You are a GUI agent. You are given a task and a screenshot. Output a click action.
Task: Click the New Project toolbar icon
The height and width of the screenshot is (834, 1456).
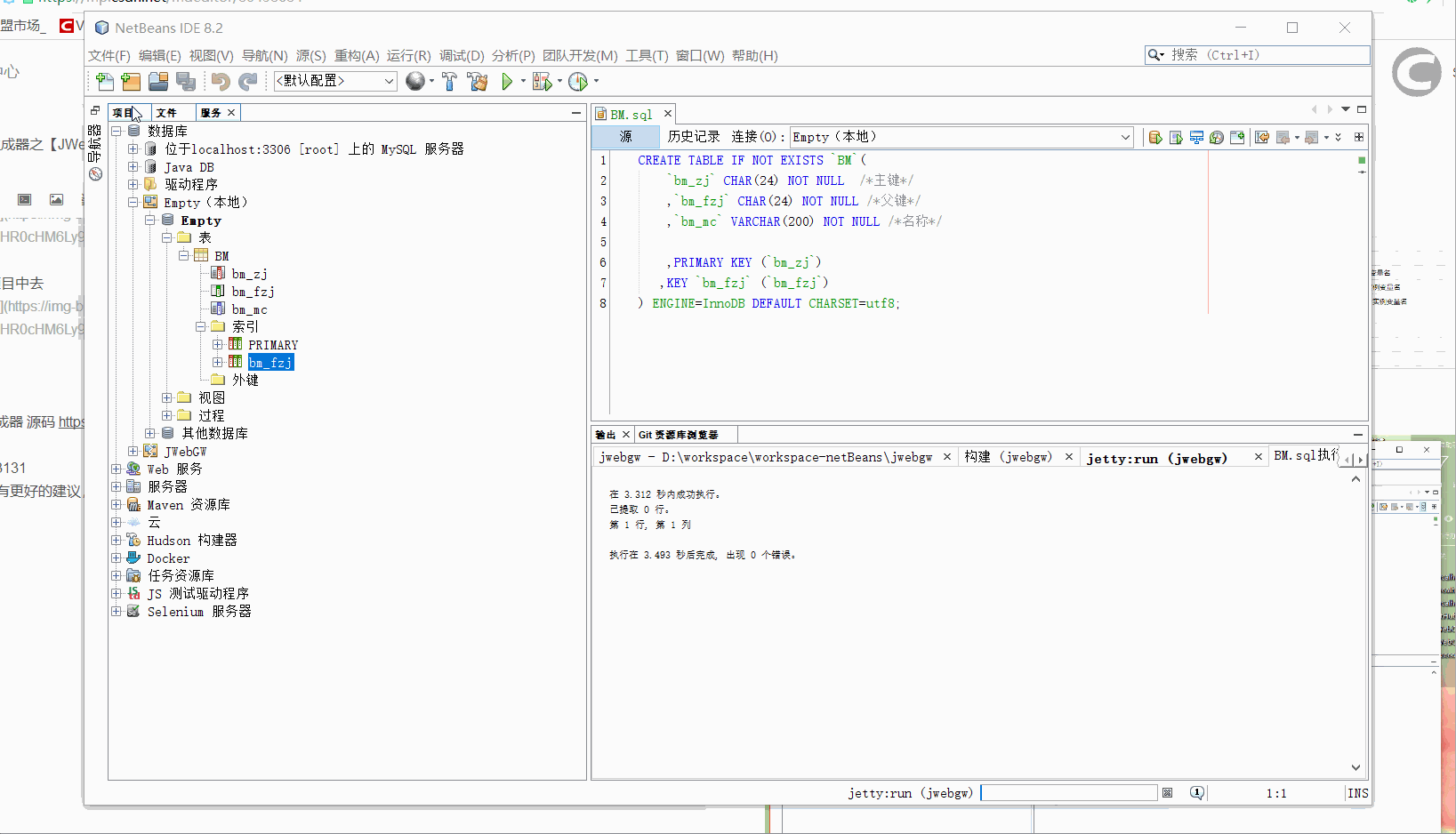(x=131, y=82)
